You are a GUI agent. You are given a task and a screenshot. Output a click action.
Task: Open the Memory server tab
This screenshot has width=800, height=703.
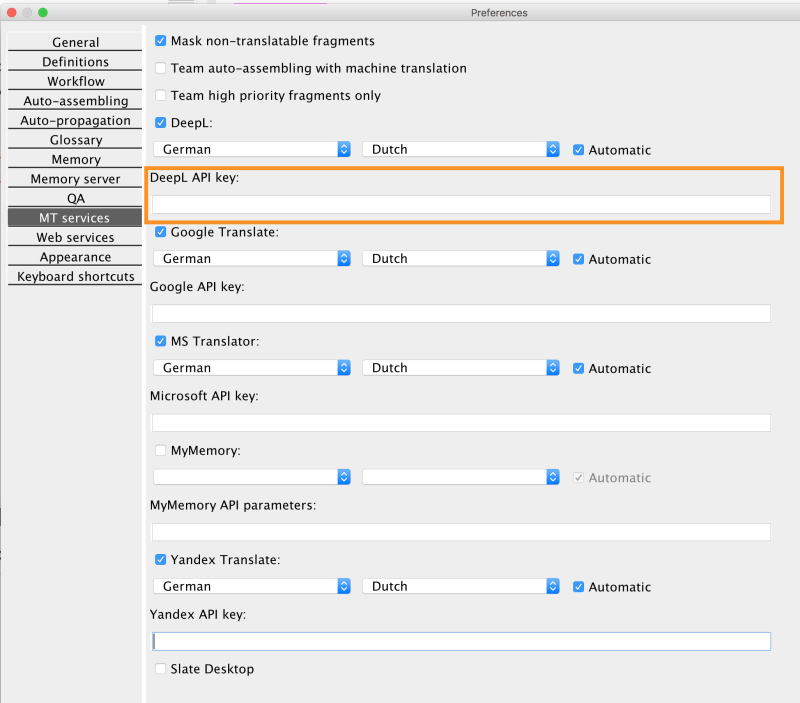75,179
